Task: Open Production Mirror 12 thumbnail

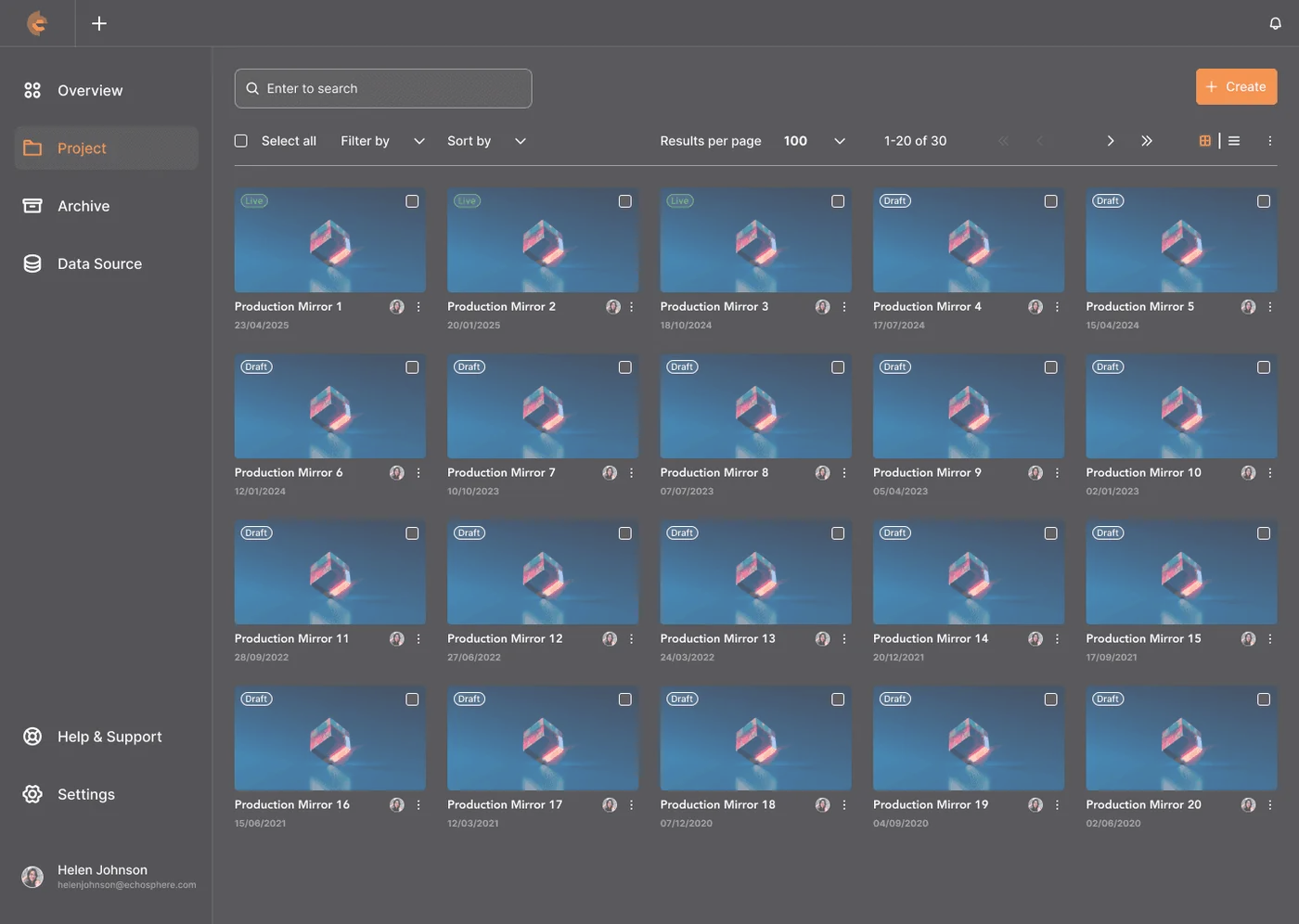Action: point(543,572)
